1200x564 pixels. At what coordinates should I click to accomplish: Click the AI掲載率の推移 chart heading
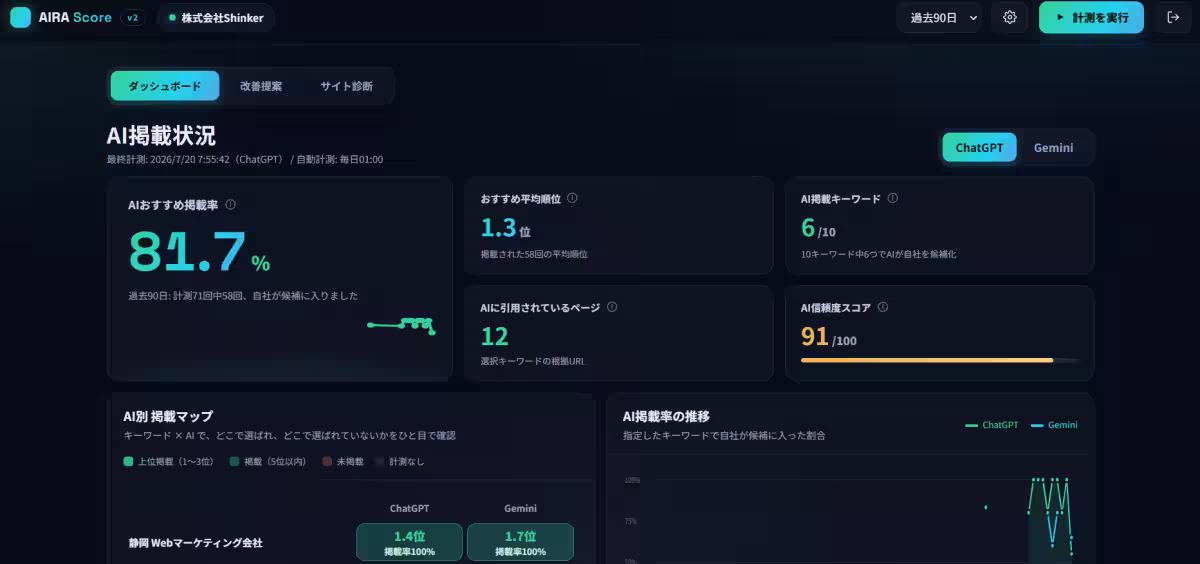coord(666,416)
